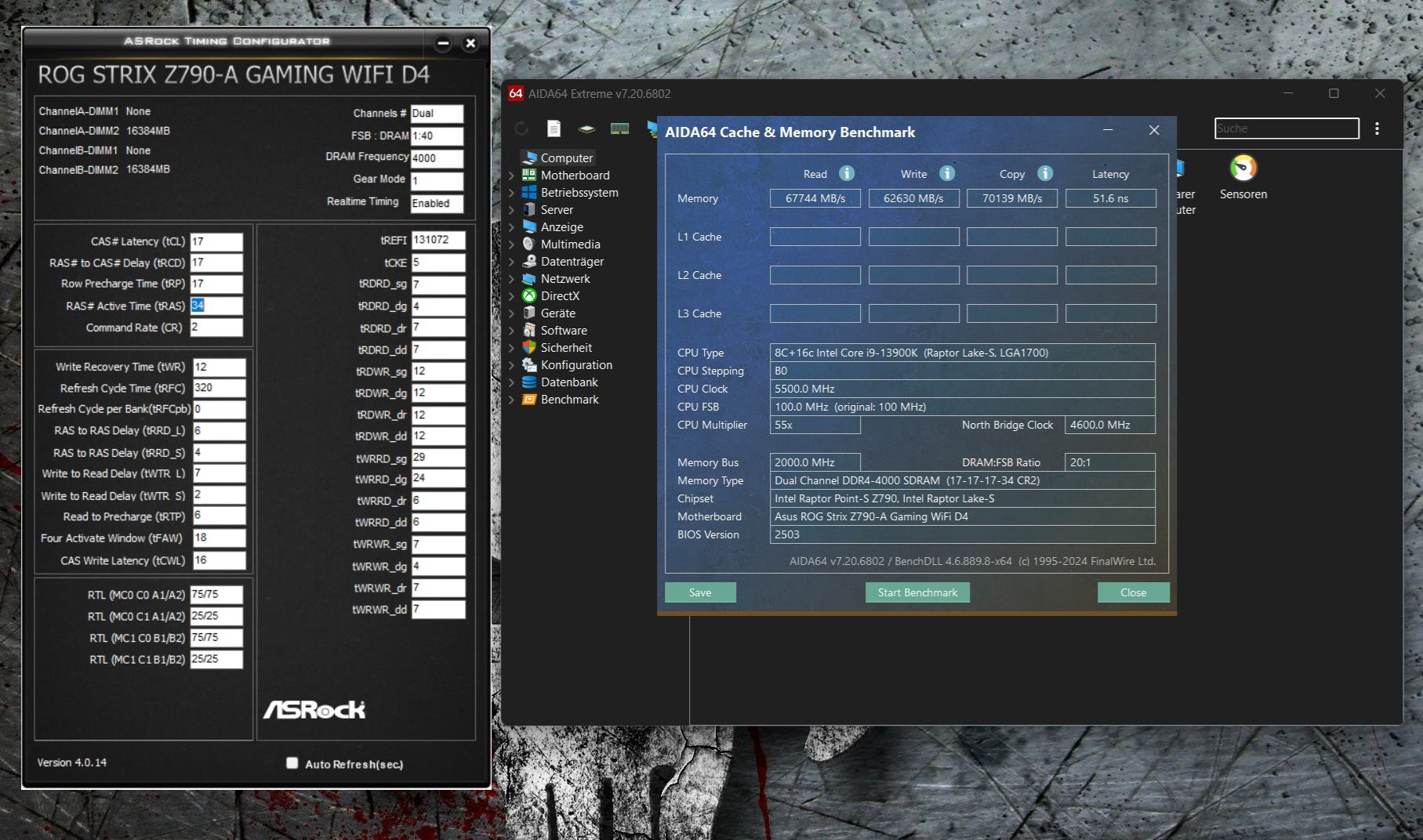Expand the Motherboard tree node
1423x840 pixels.
coord(512,176)
